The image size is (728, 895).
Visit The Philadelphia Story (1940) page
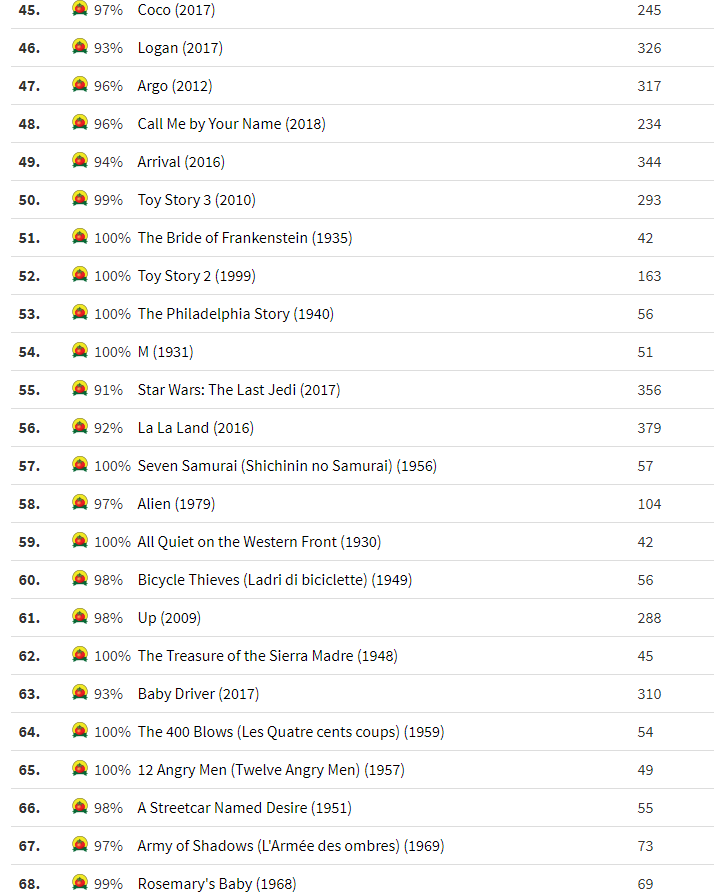(235, 314)
